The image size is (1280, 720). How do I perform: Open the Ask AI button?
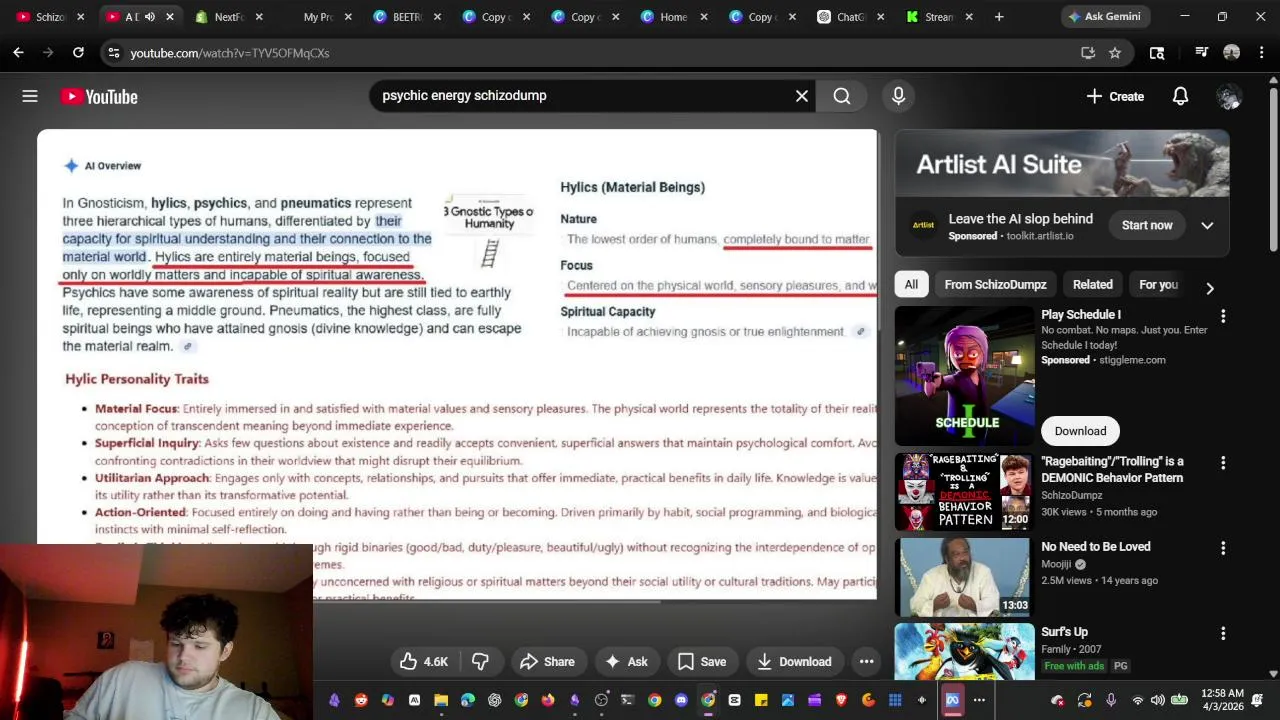pyautogui.click(x=627, y=662)
